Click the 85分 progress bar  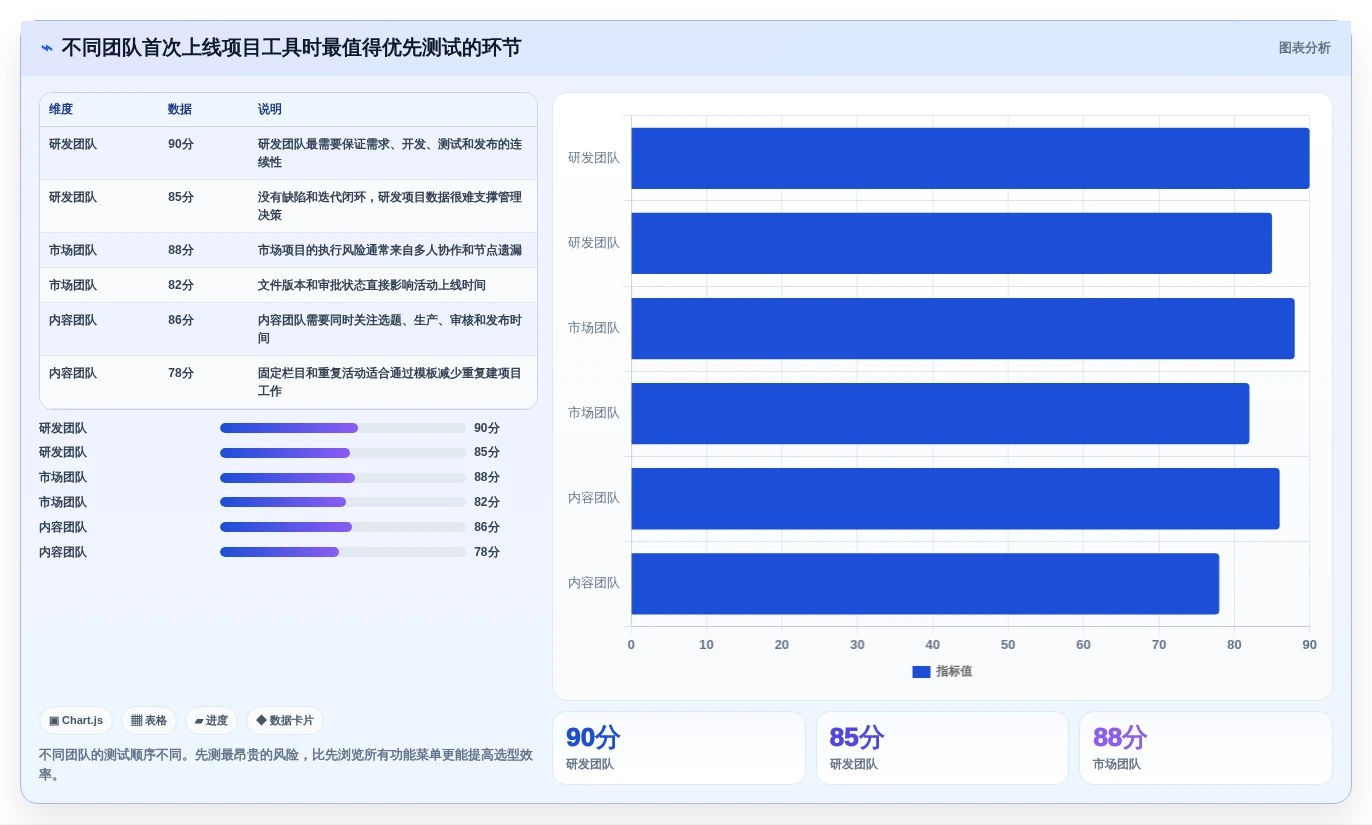[343, 453]
